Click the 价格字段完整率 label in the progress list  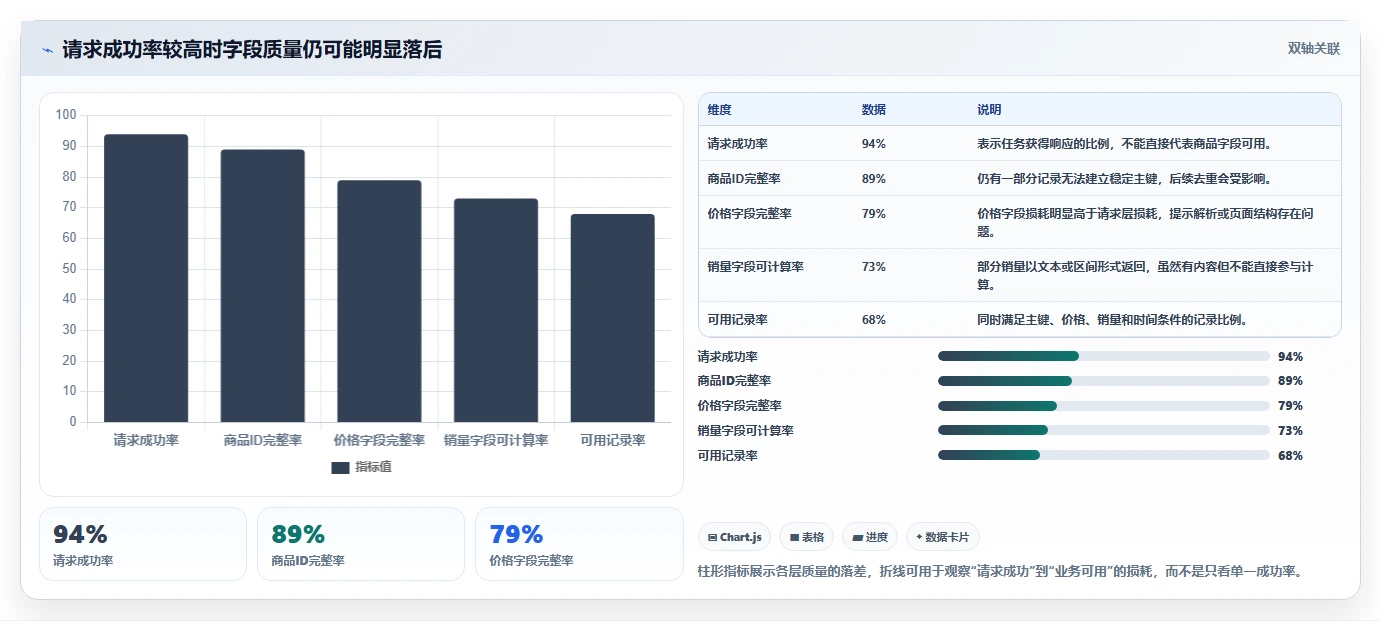(740, 406)
